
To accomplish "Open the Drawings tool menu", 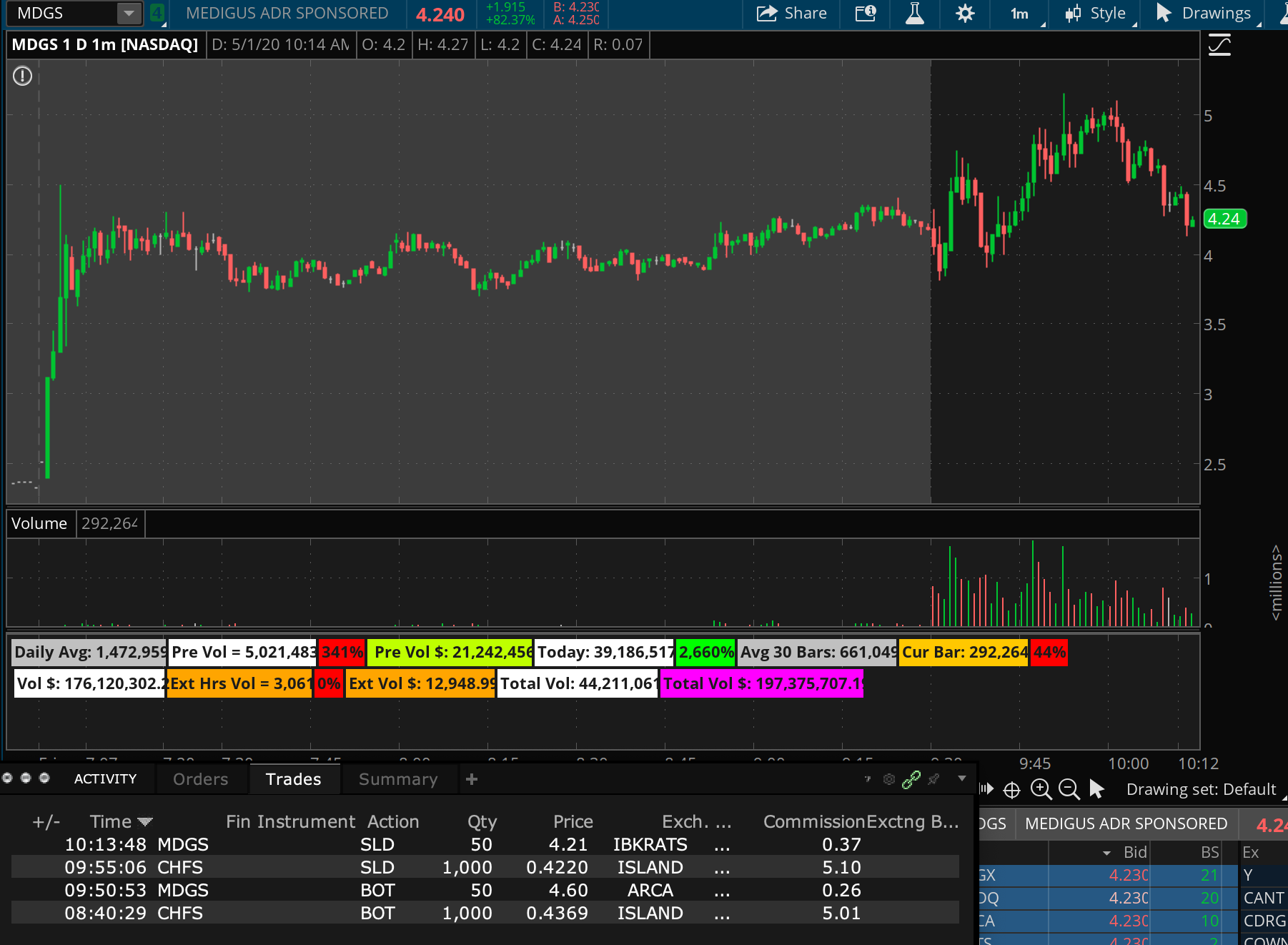I will [x=1204, y=14].
